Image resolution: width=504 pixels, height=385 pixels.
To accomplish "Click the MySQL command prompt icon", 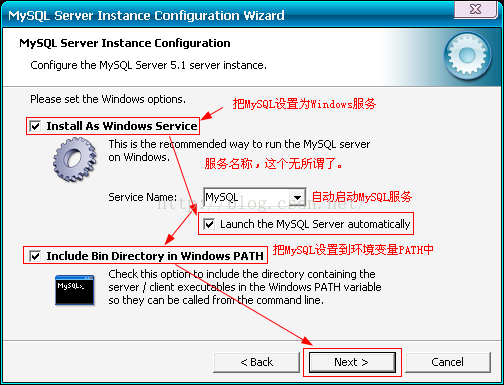I will tap(75, 290).
